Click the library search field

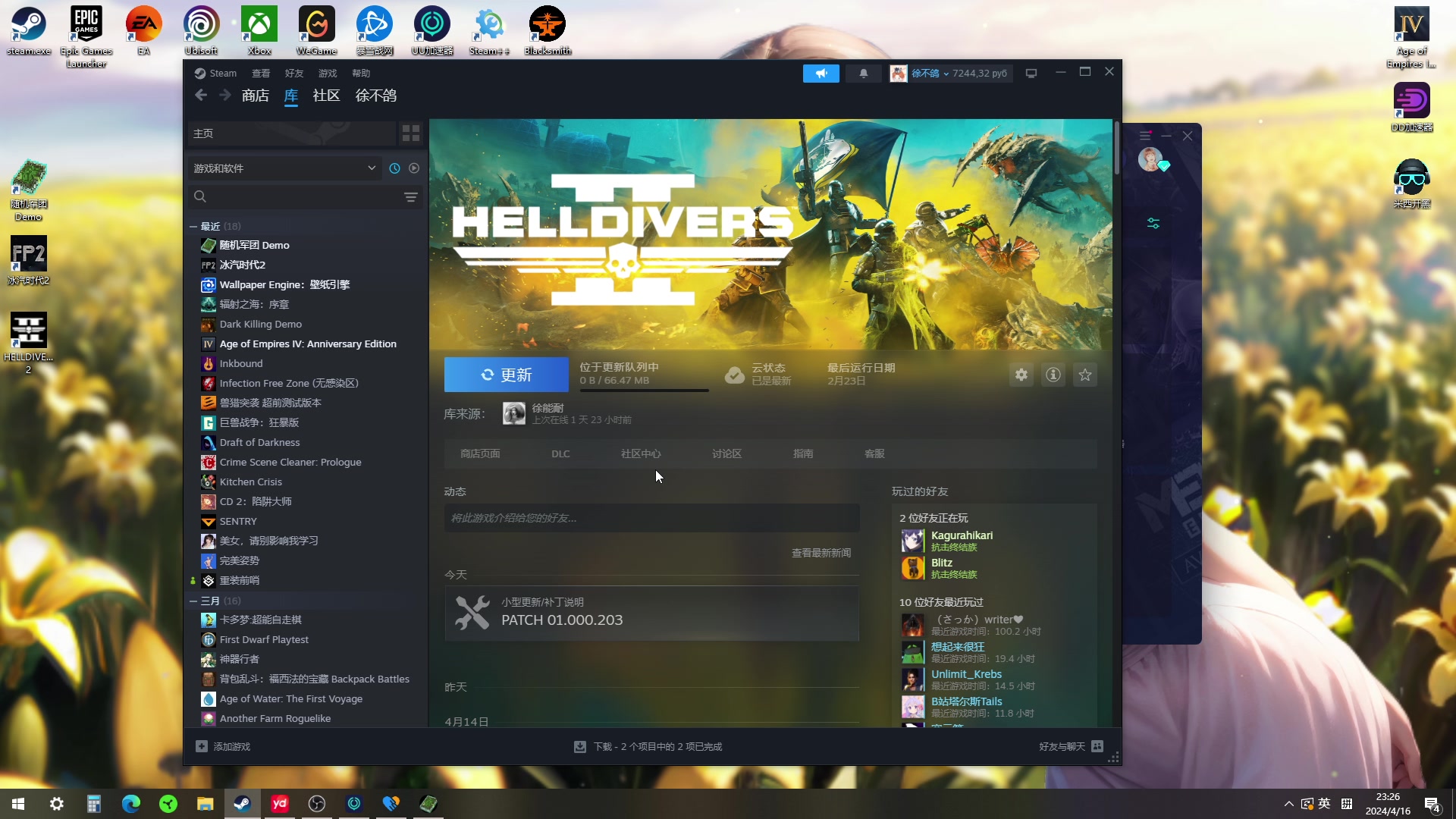[296, 197]
